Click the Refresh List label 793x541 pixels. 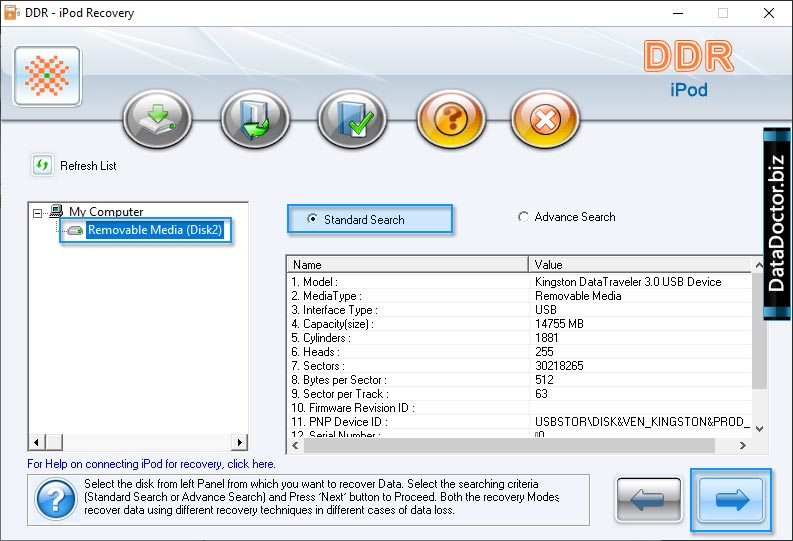click(x=88, y=166)
